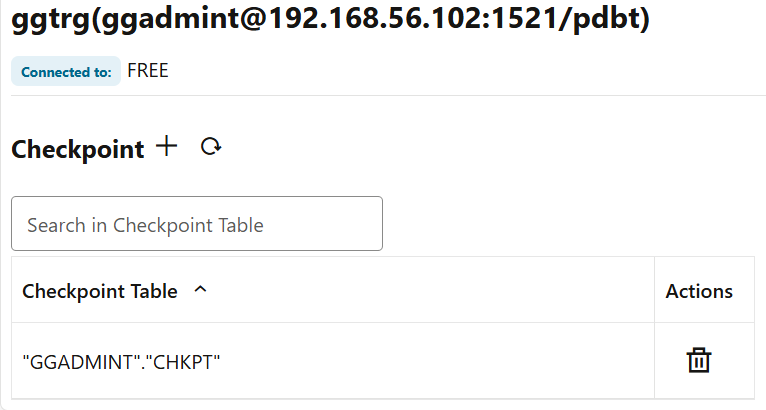This screenshot has height=410, width=766.
Task: Toggle sort arrow beside Checkpoint Table
Action: coord(200,290)
